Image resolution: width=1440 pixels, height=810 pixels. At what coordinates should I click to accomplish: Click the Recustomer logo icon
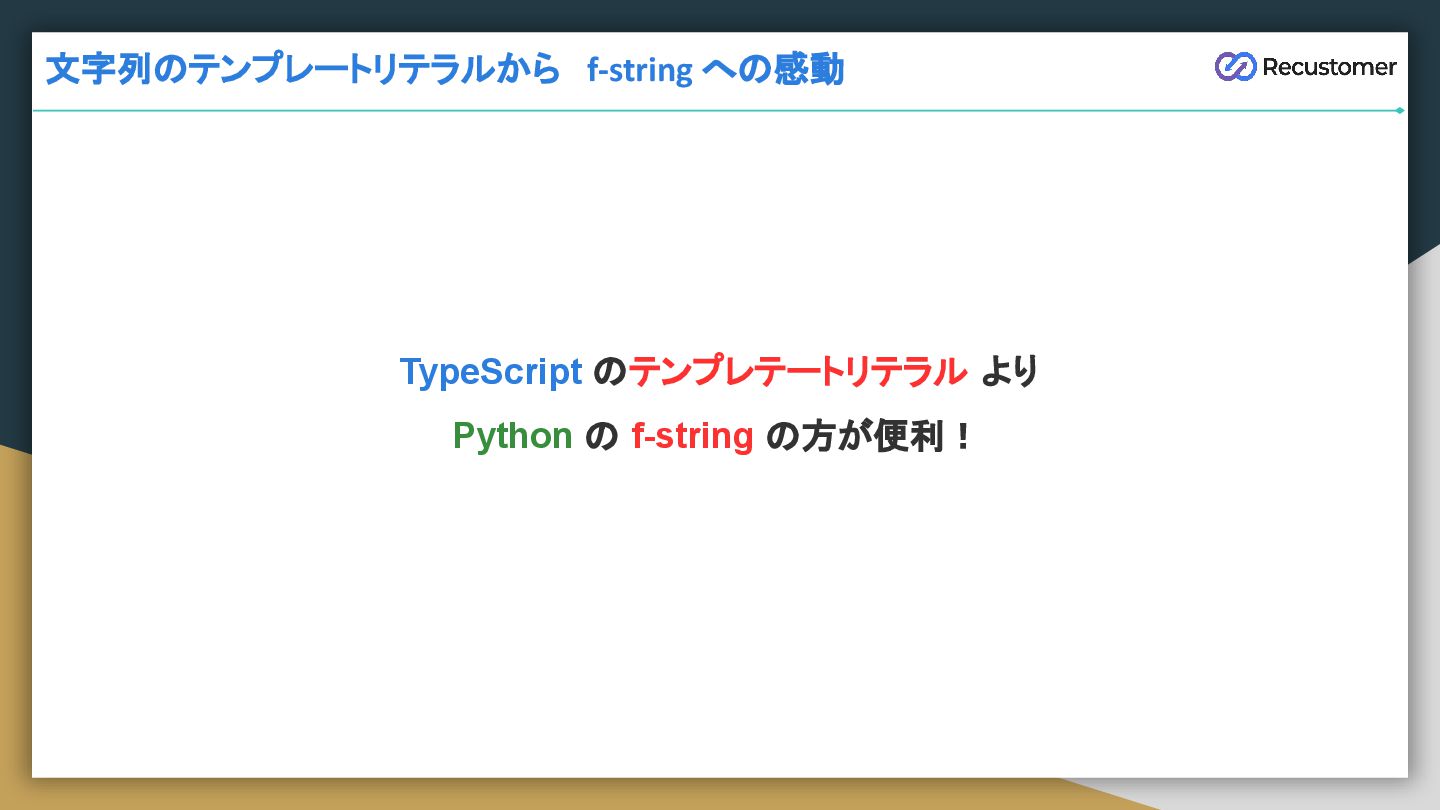tap(1235, 67)
